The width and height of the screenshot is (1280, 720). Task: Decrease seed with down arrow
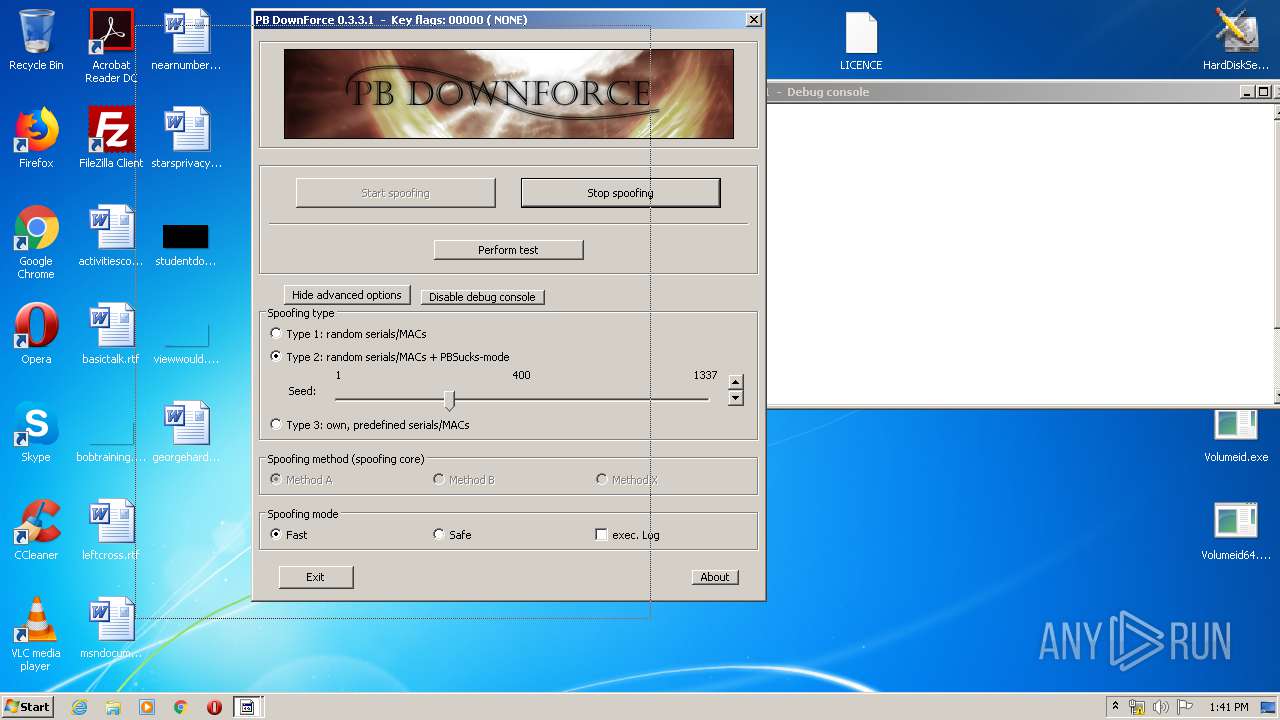pos(736,398)
